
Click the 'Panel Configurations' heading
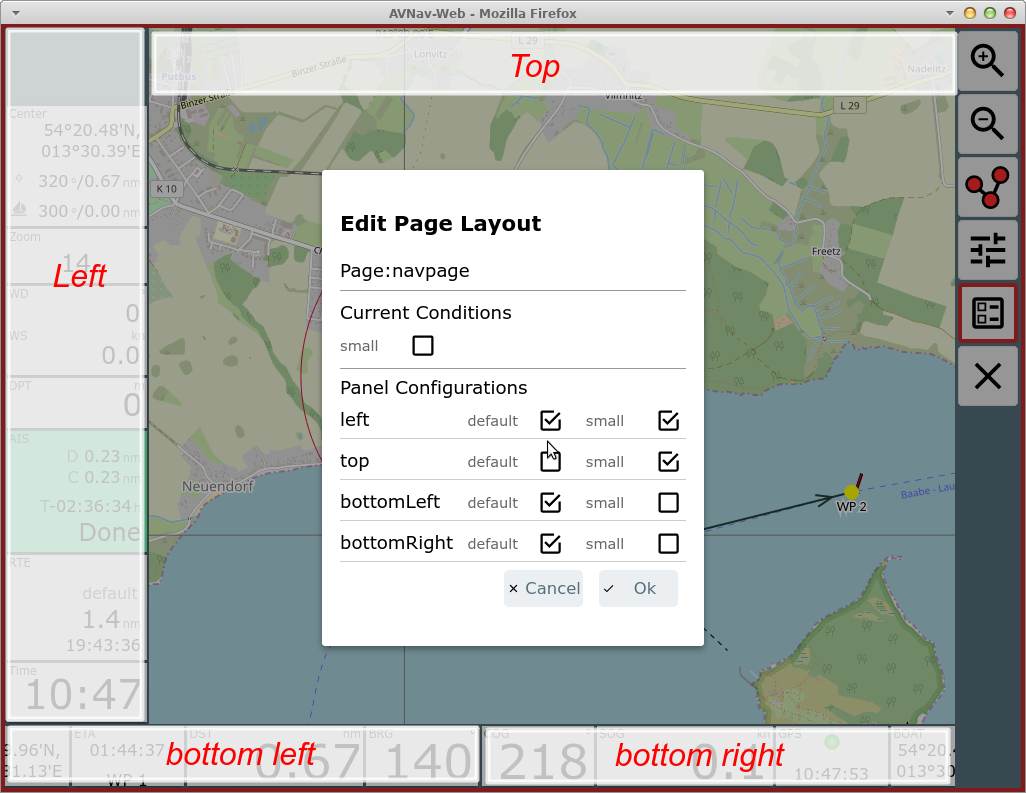[x=433, y=388]
